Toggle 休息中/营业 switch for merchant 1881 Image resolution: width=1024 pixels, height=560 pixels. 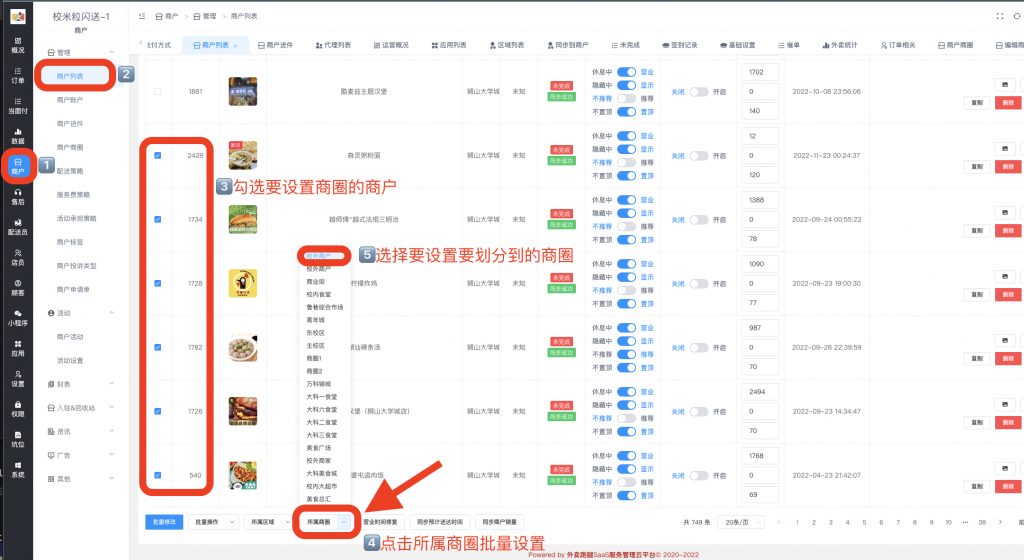pyautogui.click(x=626, y=72)
